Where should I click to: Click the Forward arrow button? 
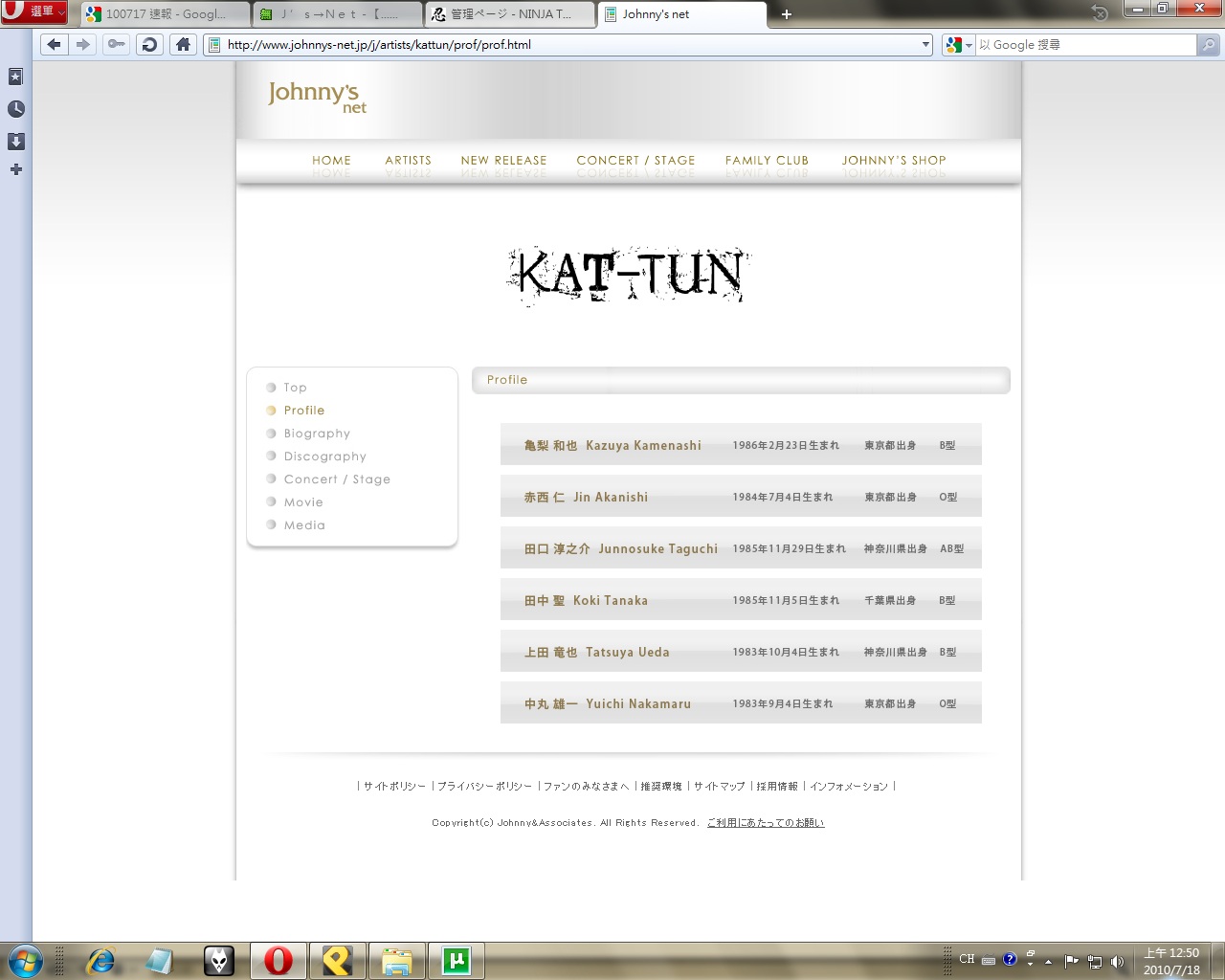click(x=83, y=44)
